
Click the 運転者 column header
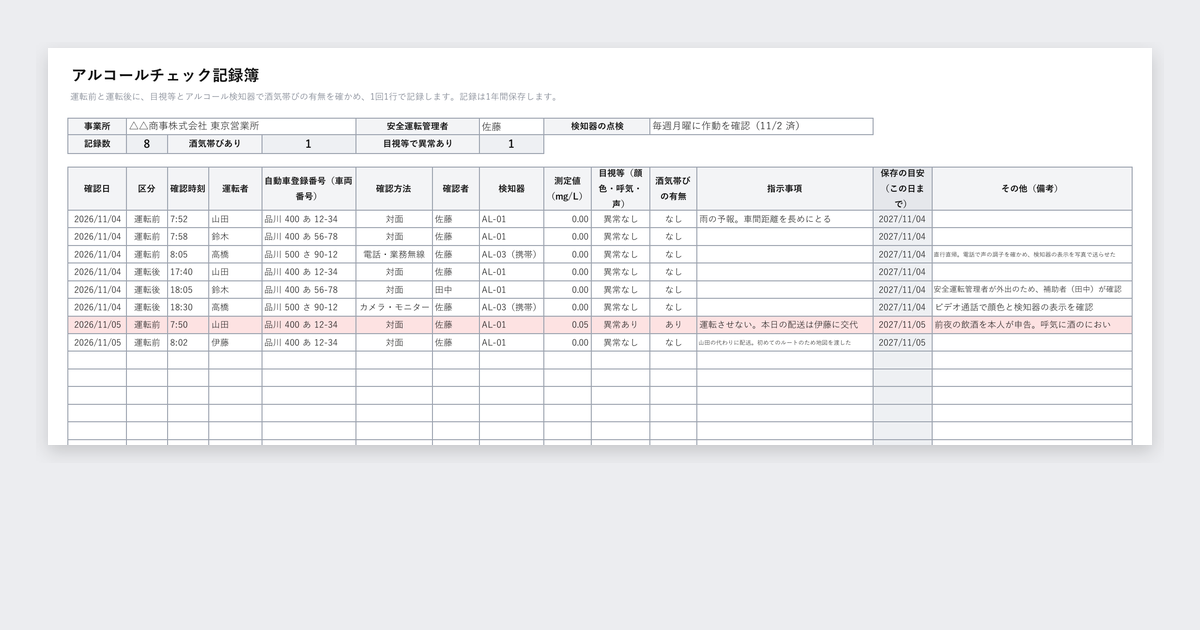click(x=235, y=189)
